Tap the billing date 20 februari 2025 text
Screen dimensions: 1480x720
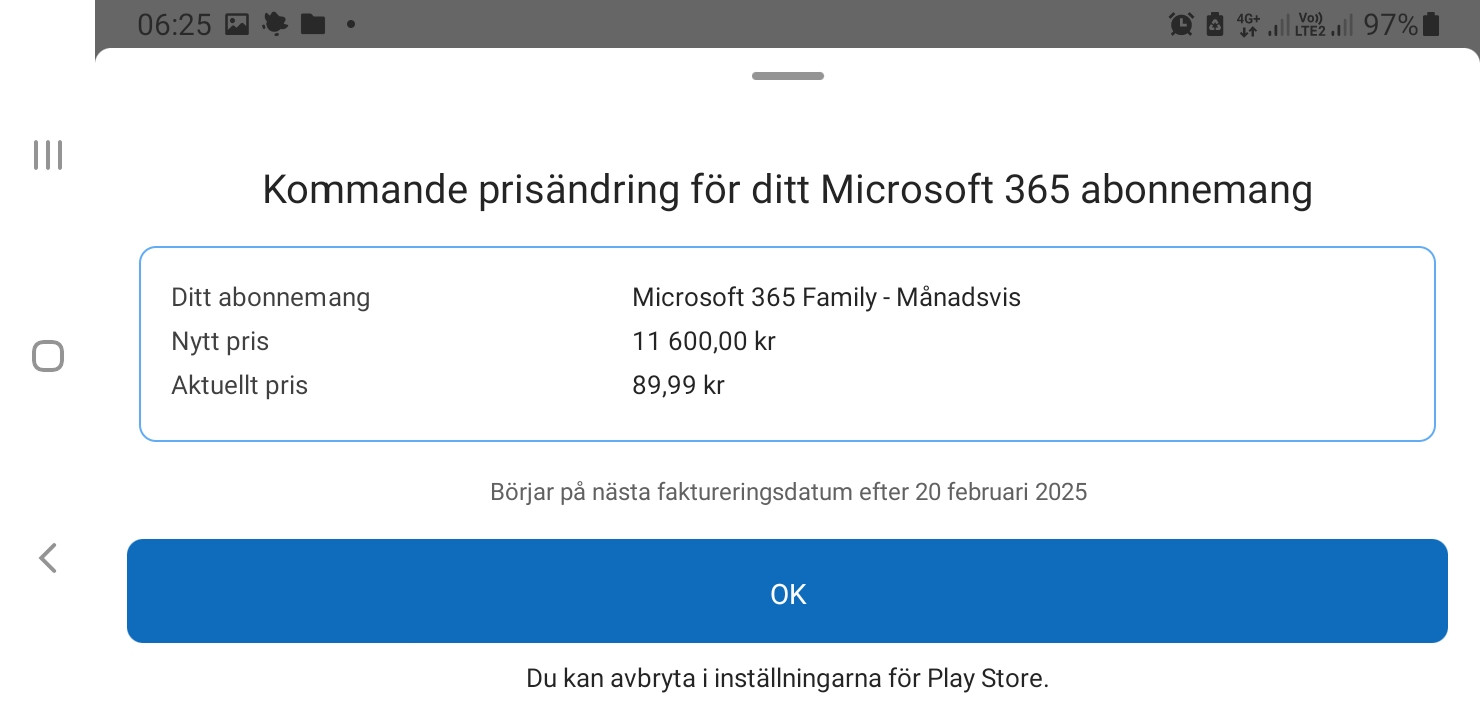pos(1001,492)
